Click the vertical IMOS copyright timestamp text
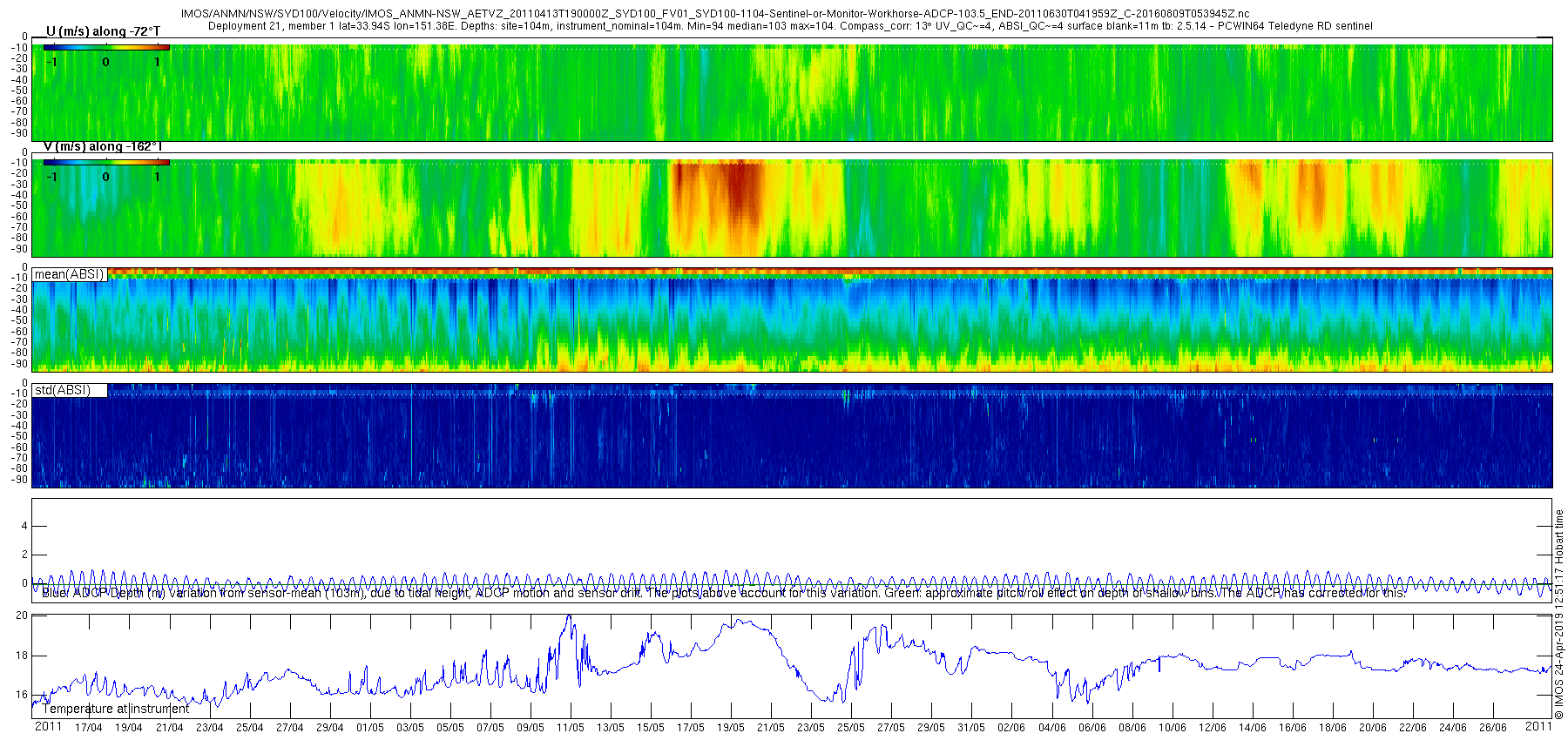Screen dimensions: 1568x740 pos(1559,614)
